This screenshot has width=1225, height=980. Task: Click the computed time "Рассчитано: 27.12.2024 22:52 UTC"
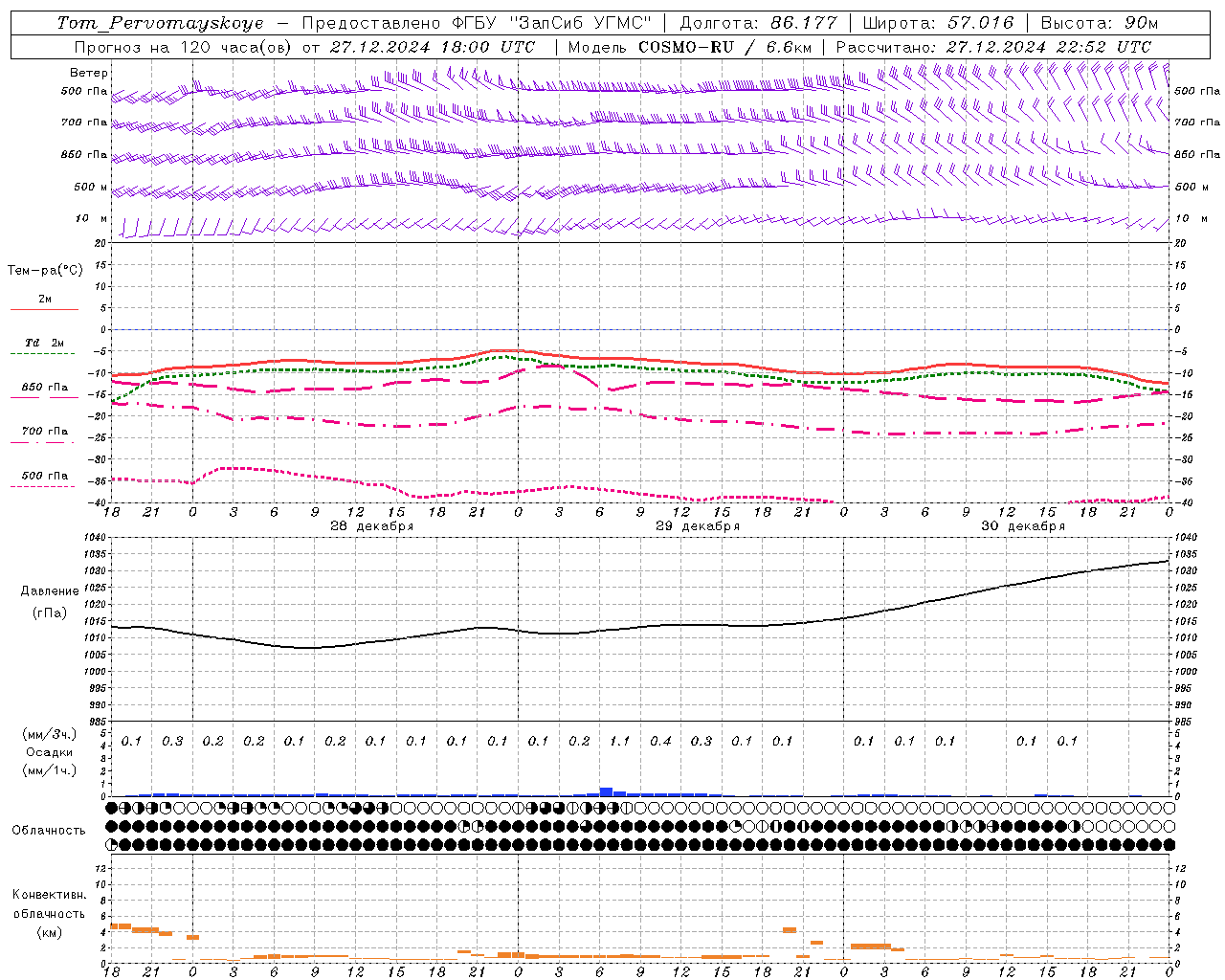coord(993,47)
